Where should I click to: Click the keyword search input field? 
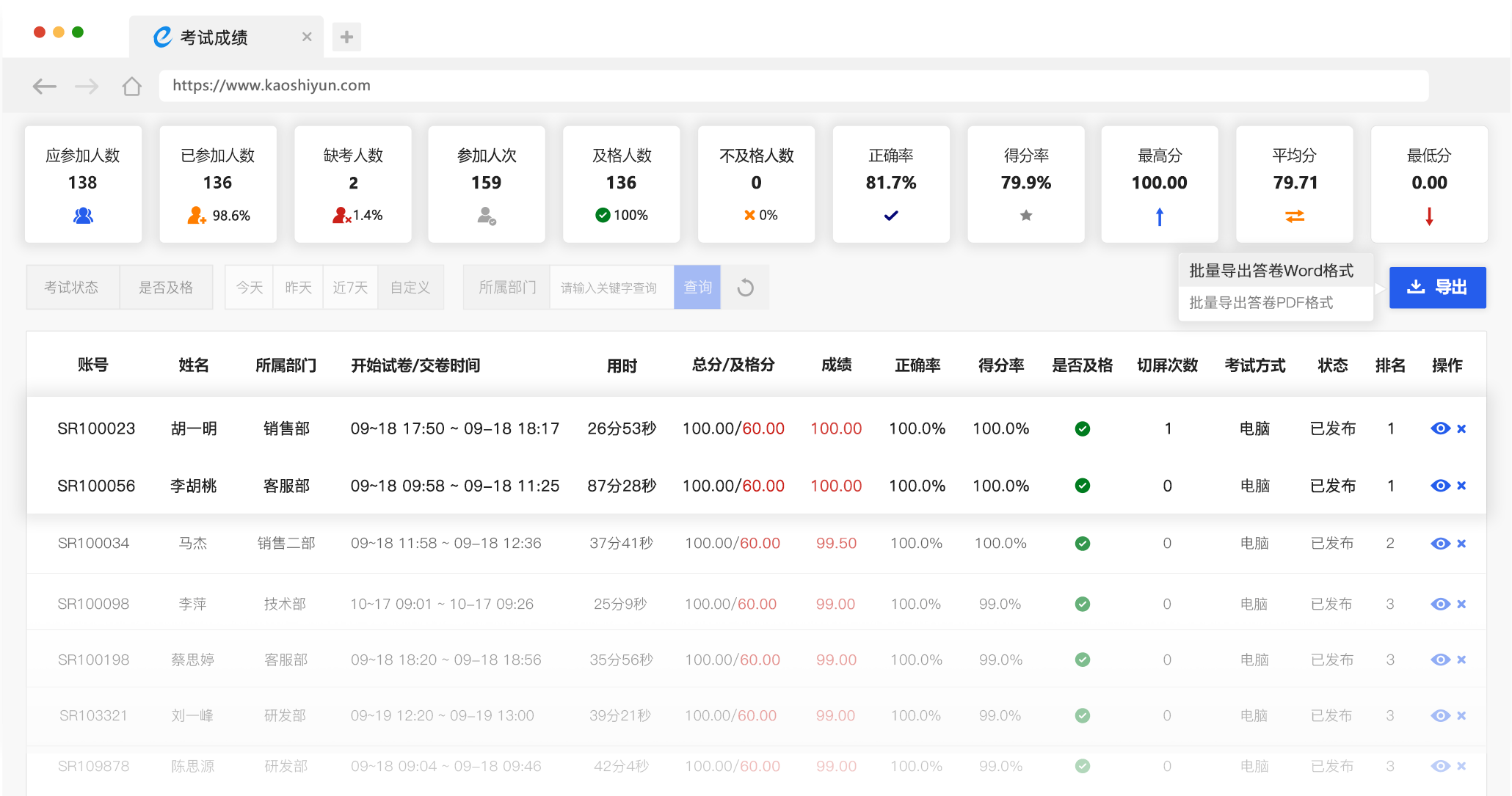tap(611, 288)
